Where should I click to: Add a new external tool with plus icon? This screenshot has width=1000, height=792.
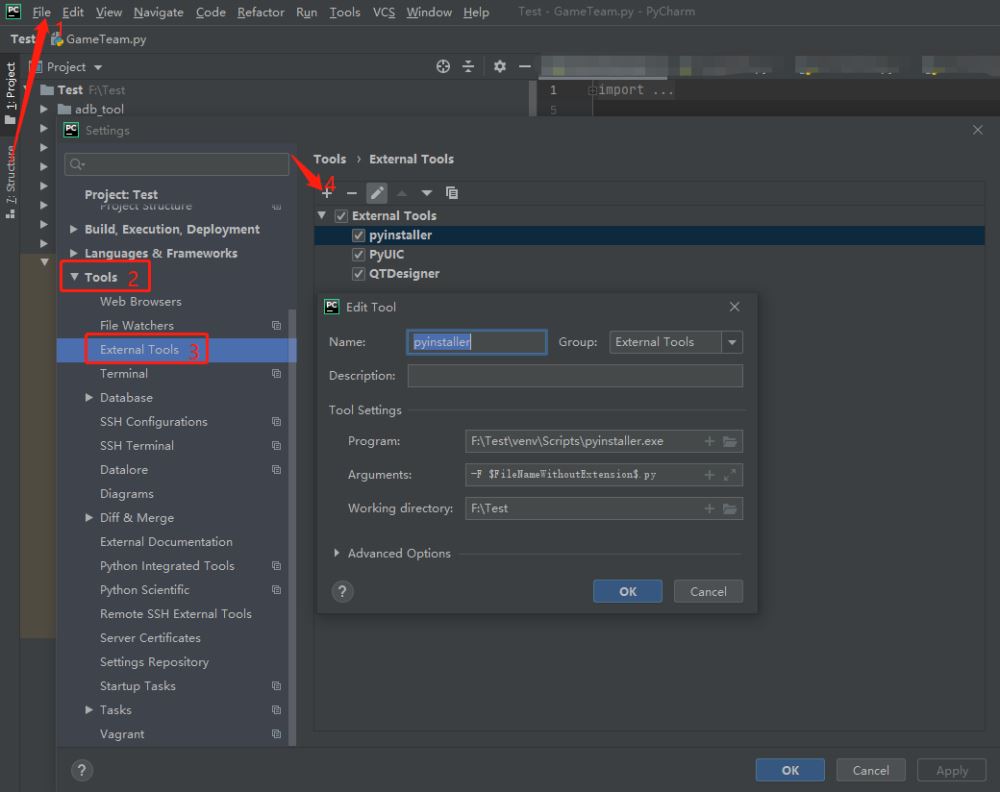[327, 193]
